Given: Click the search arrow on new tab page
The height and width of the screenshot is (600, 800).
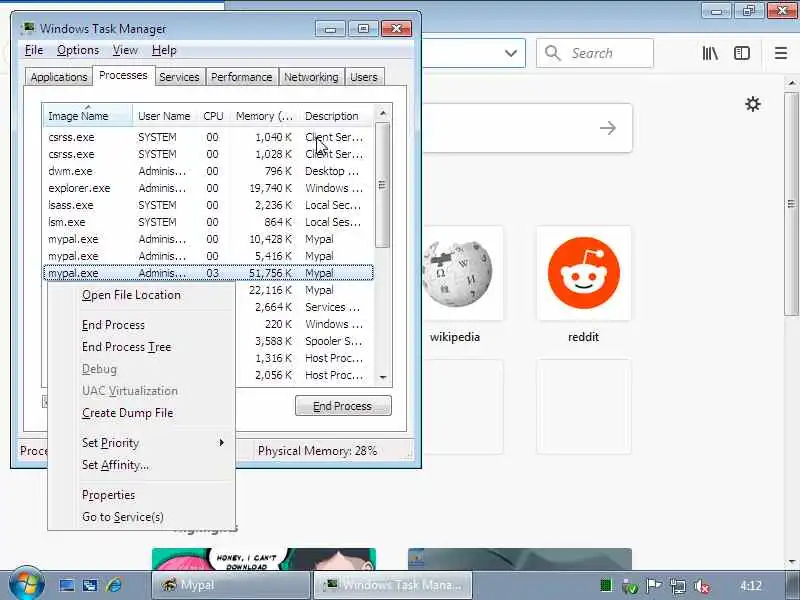Looking at the screenshot, I should click(607, 128).
